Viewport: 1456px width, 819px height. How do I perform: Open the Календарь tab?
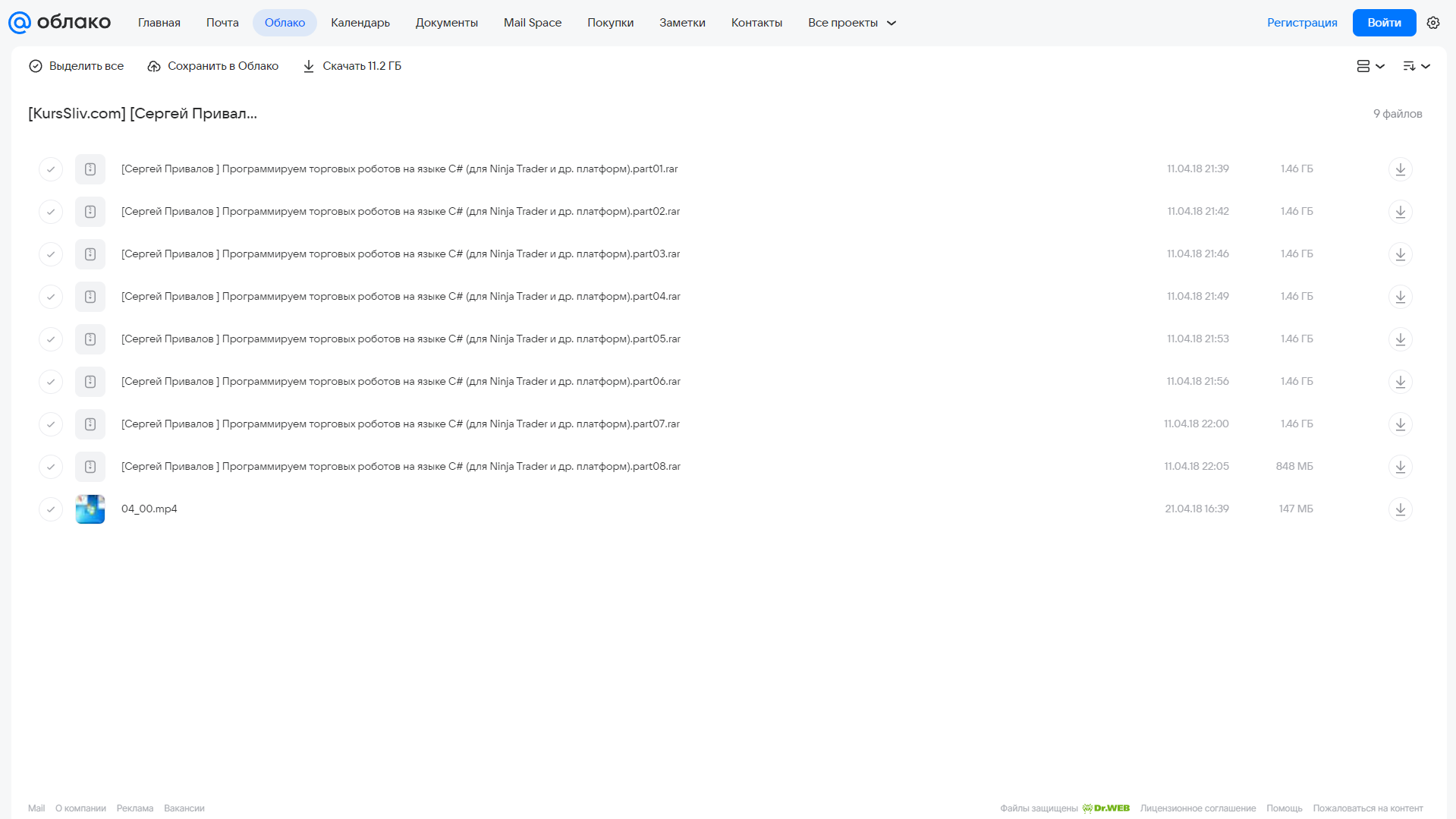(x=360, y=23)
